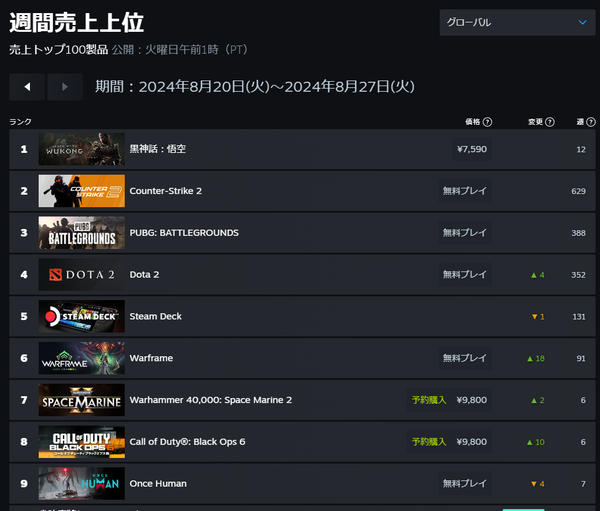Click 無料プレイ label on Warframe row
The width and height of the screenshot is (600, 511).
465,358
